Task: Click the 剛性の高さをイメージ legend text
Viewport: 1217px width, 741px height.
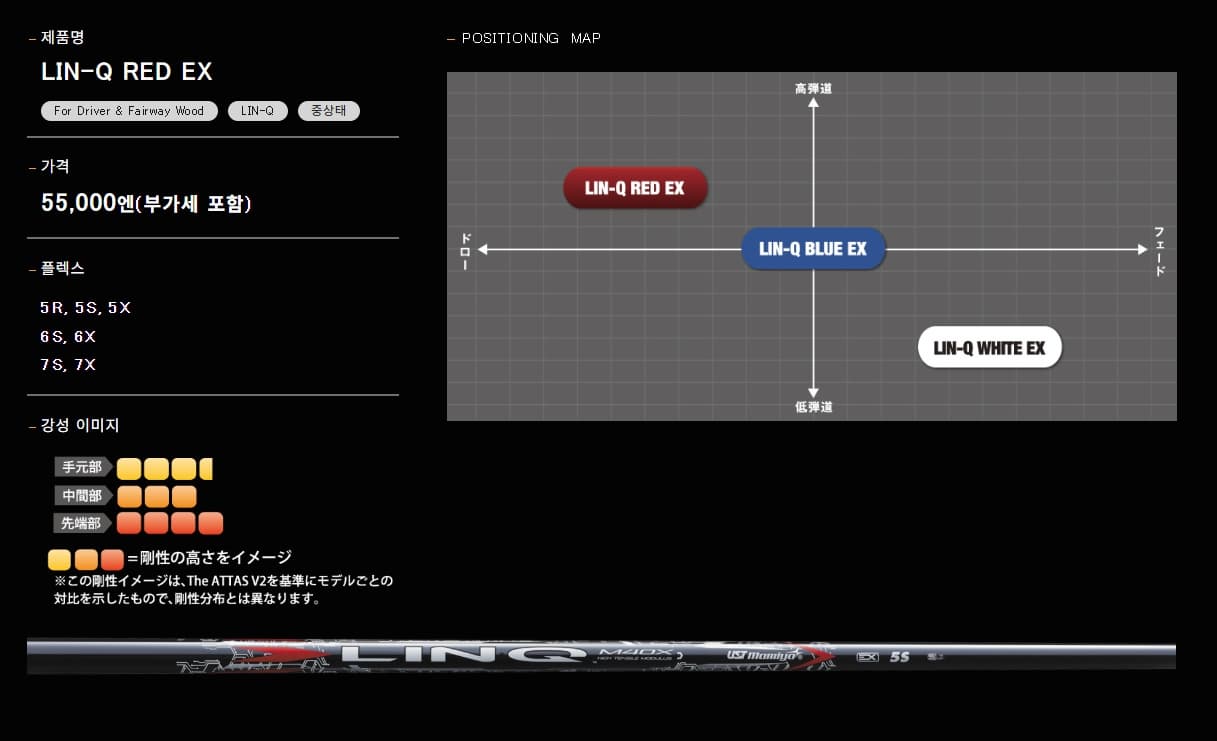Action: pyautogui.click(x=215, y=558)
